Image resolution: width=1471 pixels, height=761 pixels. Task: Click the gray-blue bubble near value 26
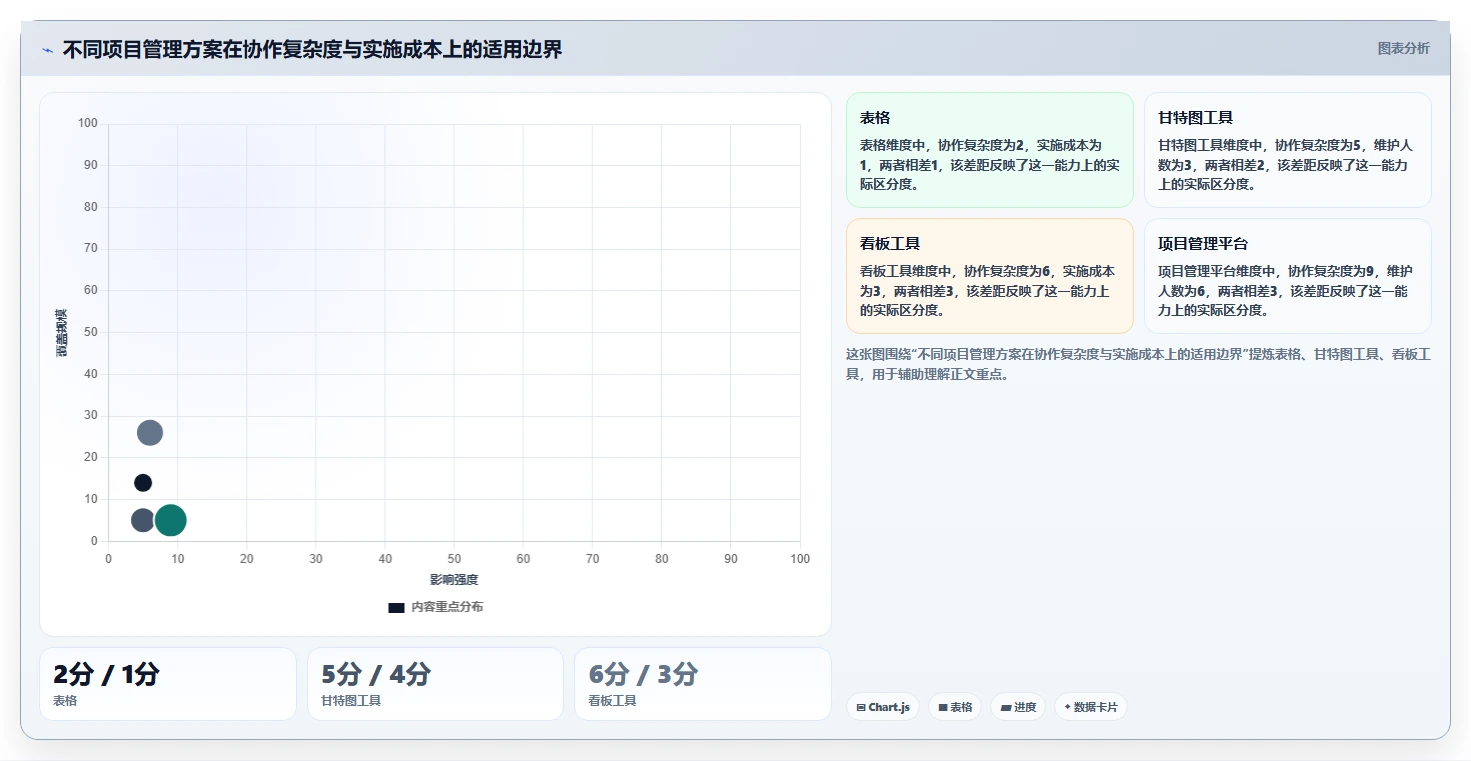(x=150, y=433)
